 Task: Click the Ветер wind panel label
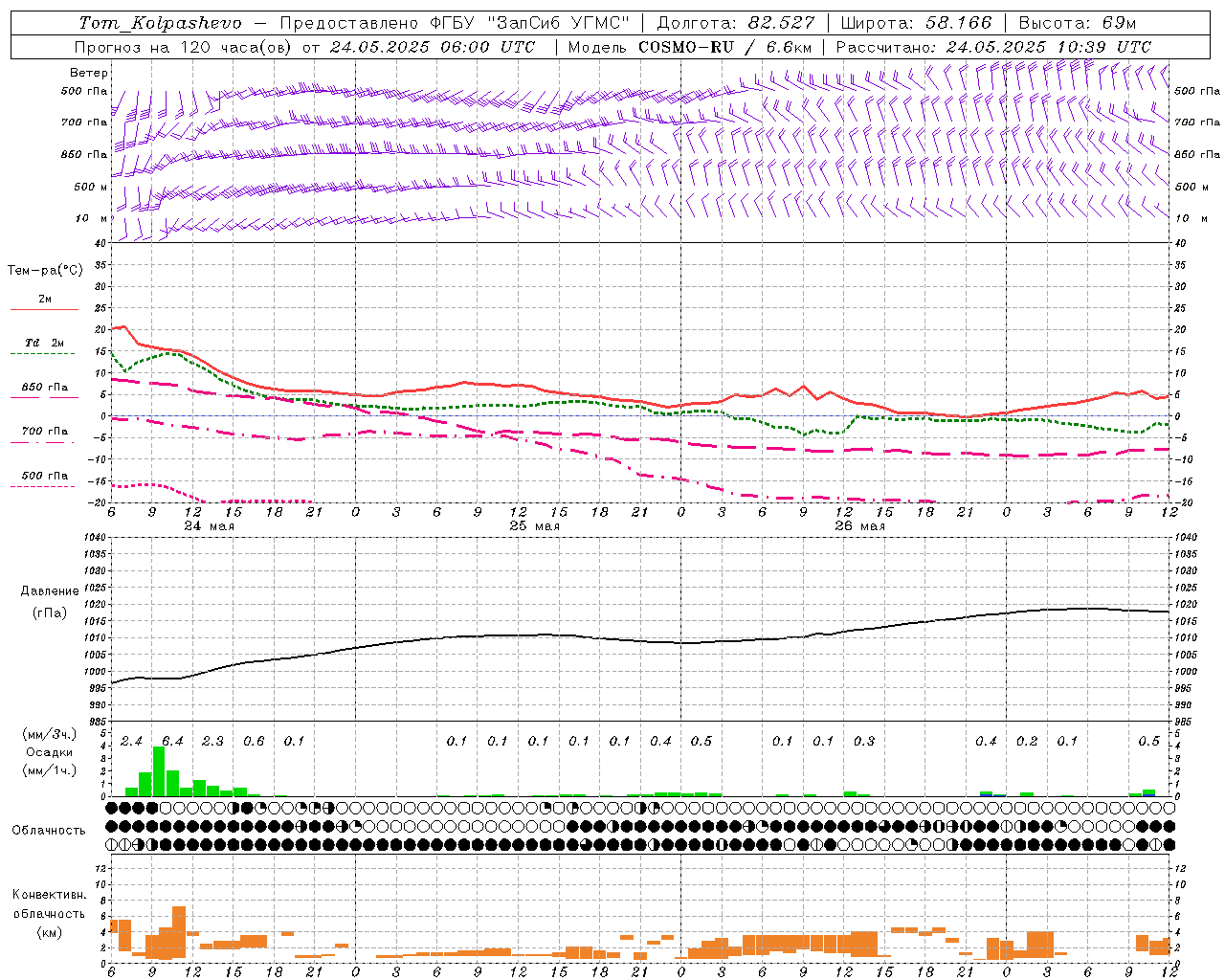pos(89,73)
